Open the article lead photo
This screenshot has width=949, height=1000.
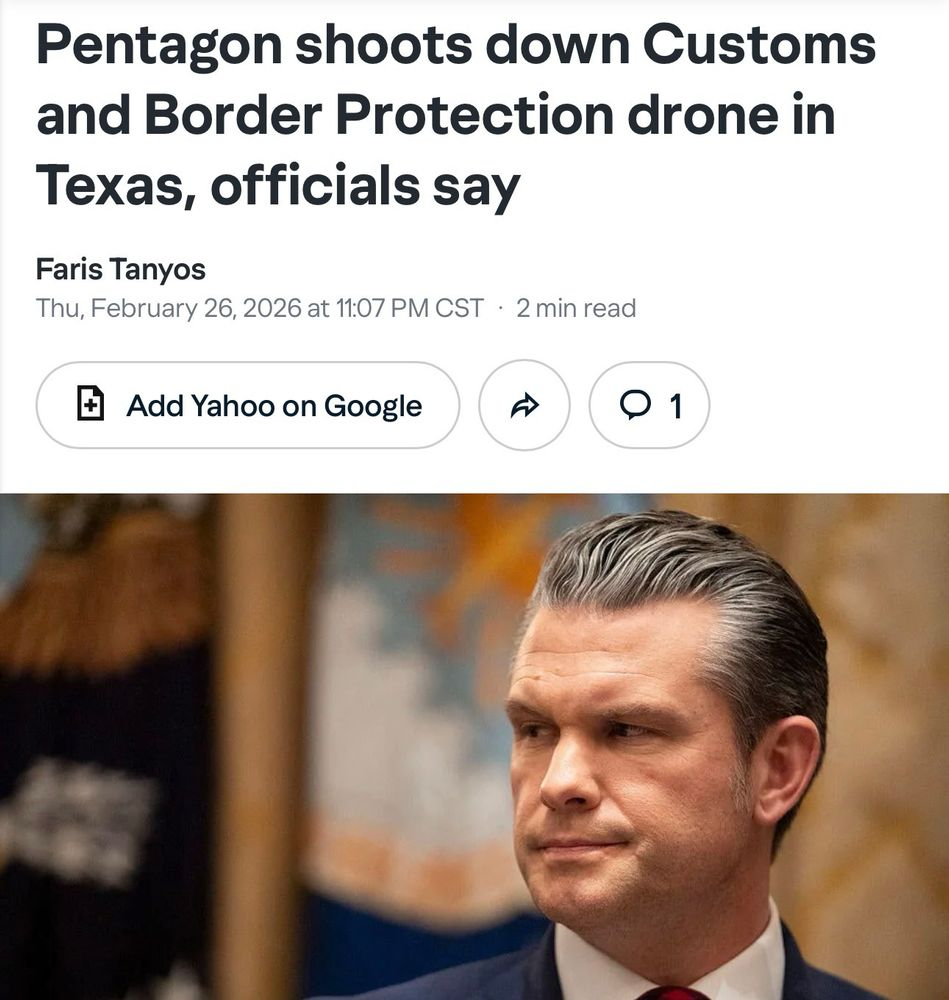click(x=474, y=746)
